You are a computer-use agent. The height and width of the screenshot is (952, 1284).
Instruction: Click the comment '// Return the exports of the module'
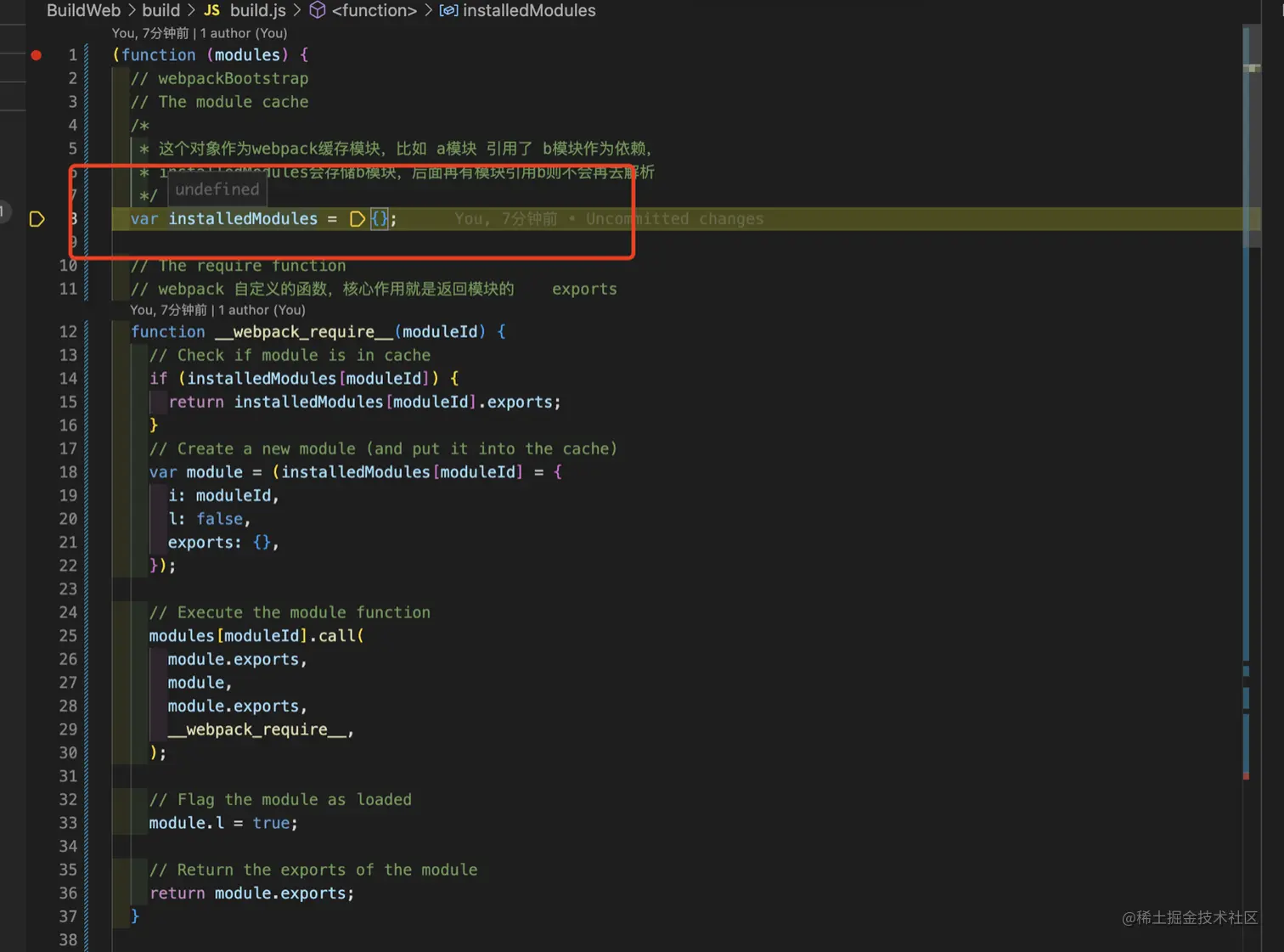click(313, 870)
